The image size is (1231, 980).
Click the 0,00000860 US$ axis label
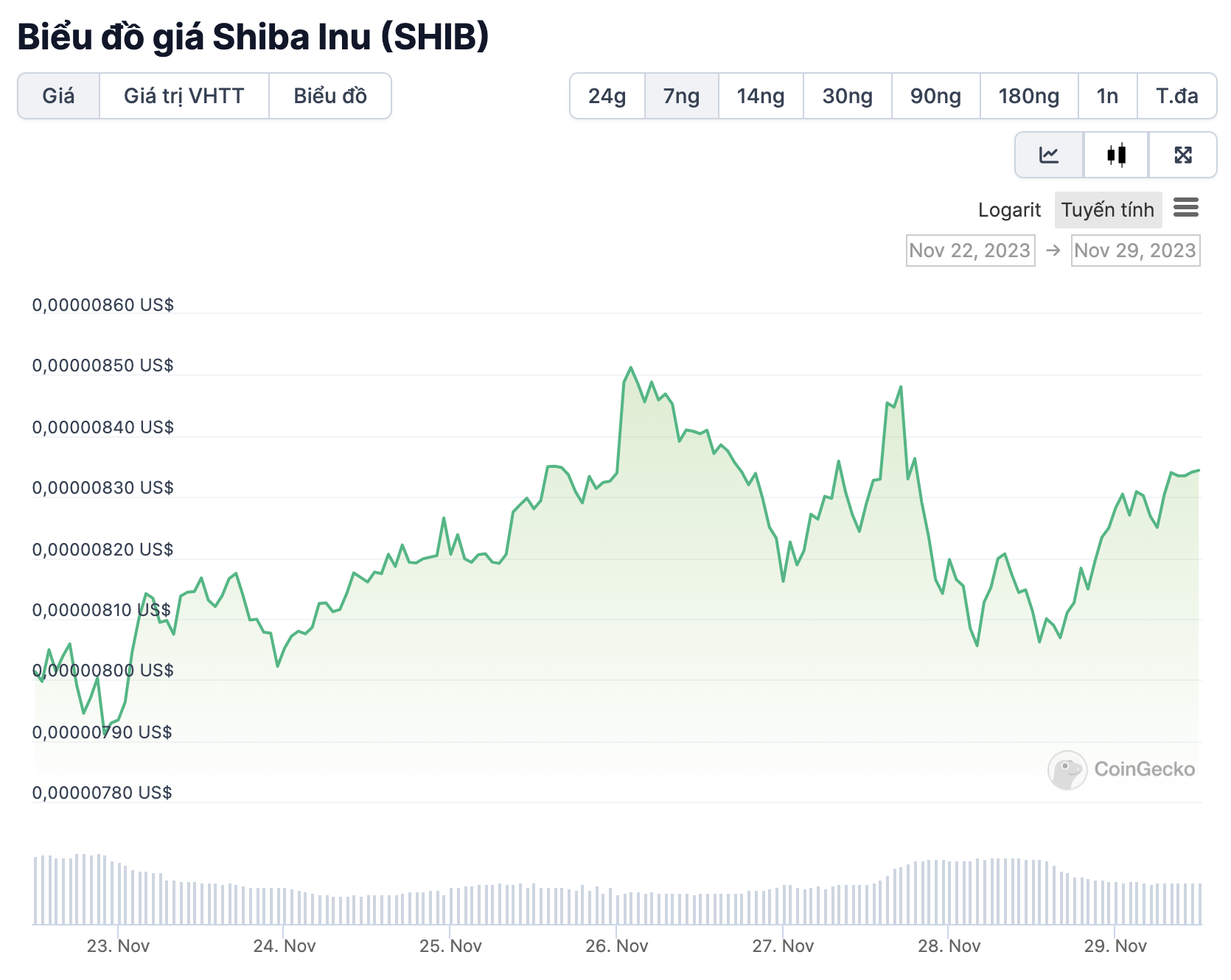coord(103,305)
